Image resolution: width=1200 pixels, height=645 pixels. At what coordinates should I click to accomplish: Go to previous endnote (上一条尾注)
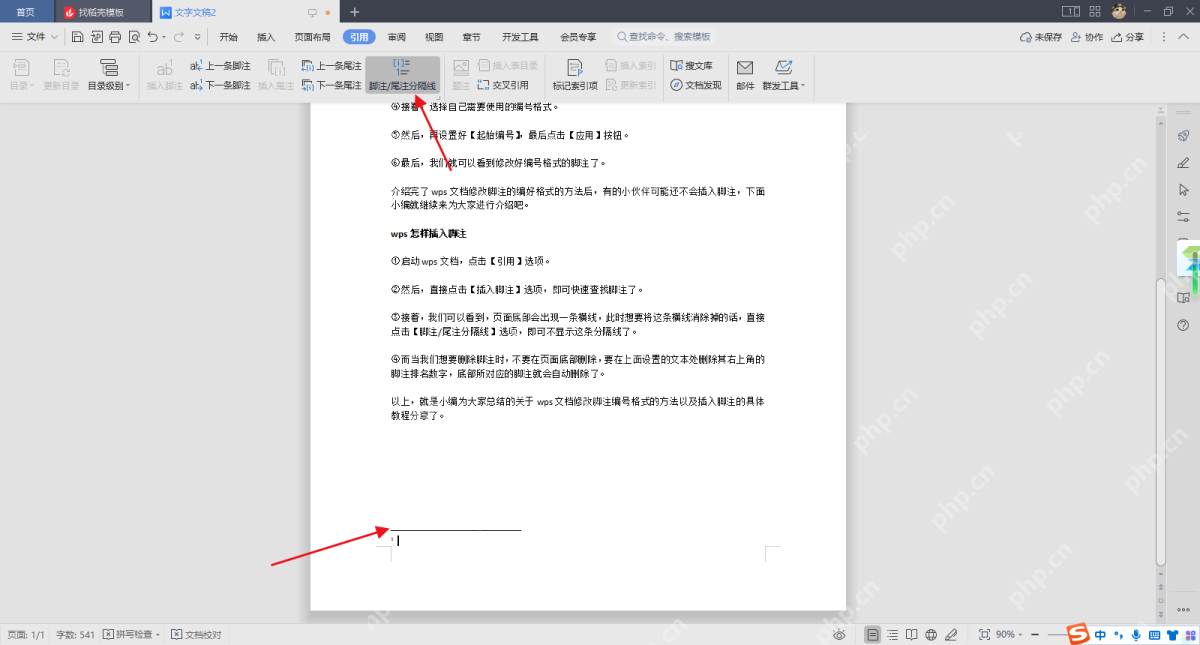click(x=331, y=66)
